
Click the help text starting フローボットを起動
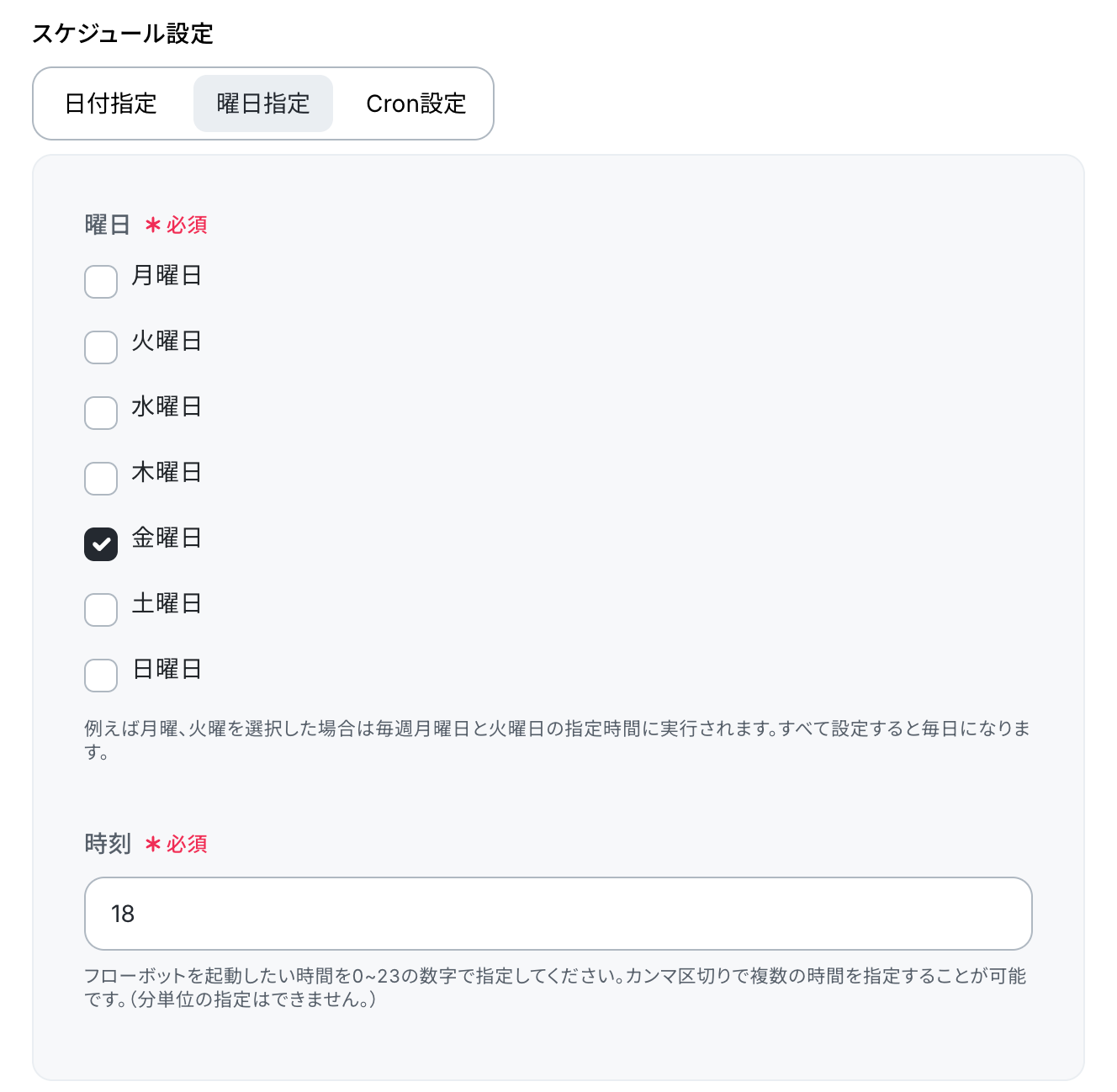[x=555, y=988]
